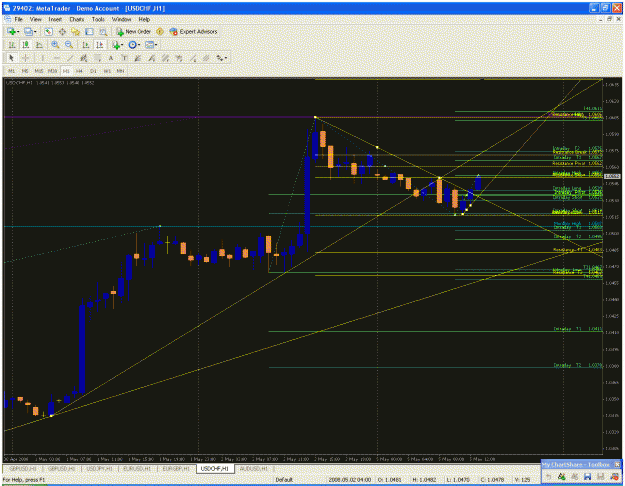Click the current price label on price scale
Viewport: 625px width, 486px height.
click(x=612, y=176)
